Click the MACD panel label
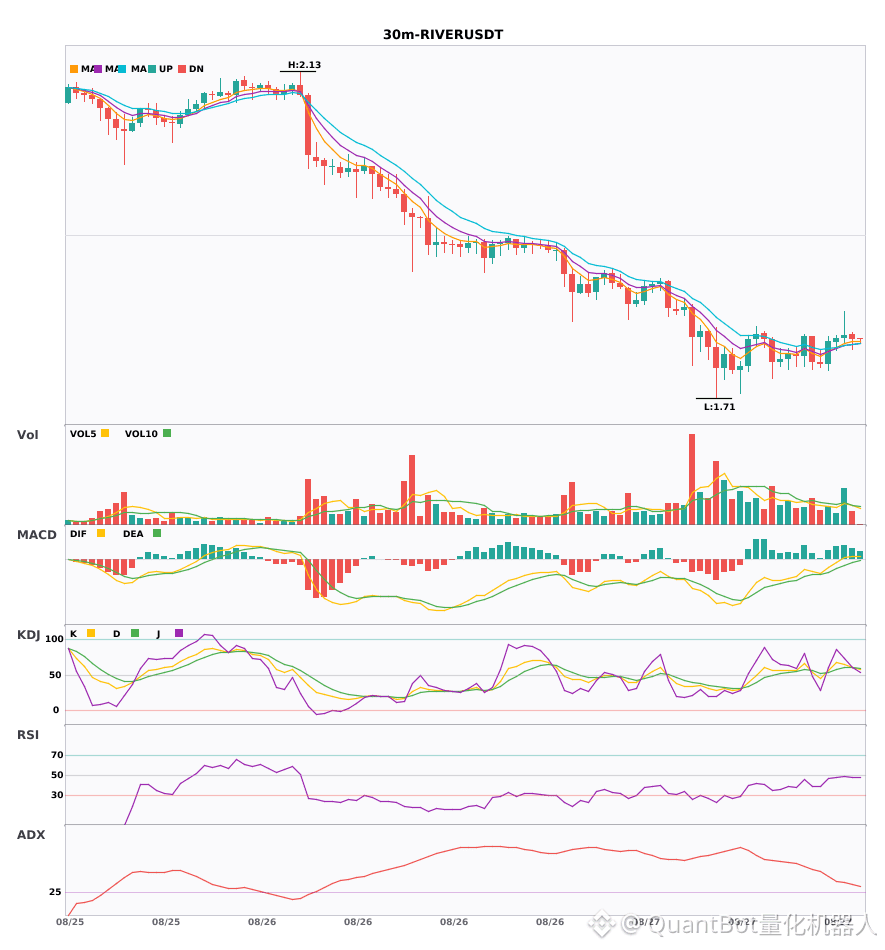Image resolution: width=885 pixels, height=950 pixels. [36, 535]
